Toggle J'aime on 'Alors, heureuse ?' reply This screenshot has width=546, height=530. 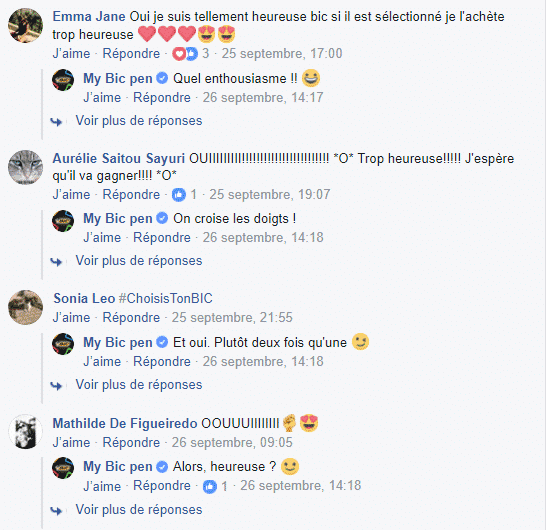pyautogui.click(x=102, y=486)
